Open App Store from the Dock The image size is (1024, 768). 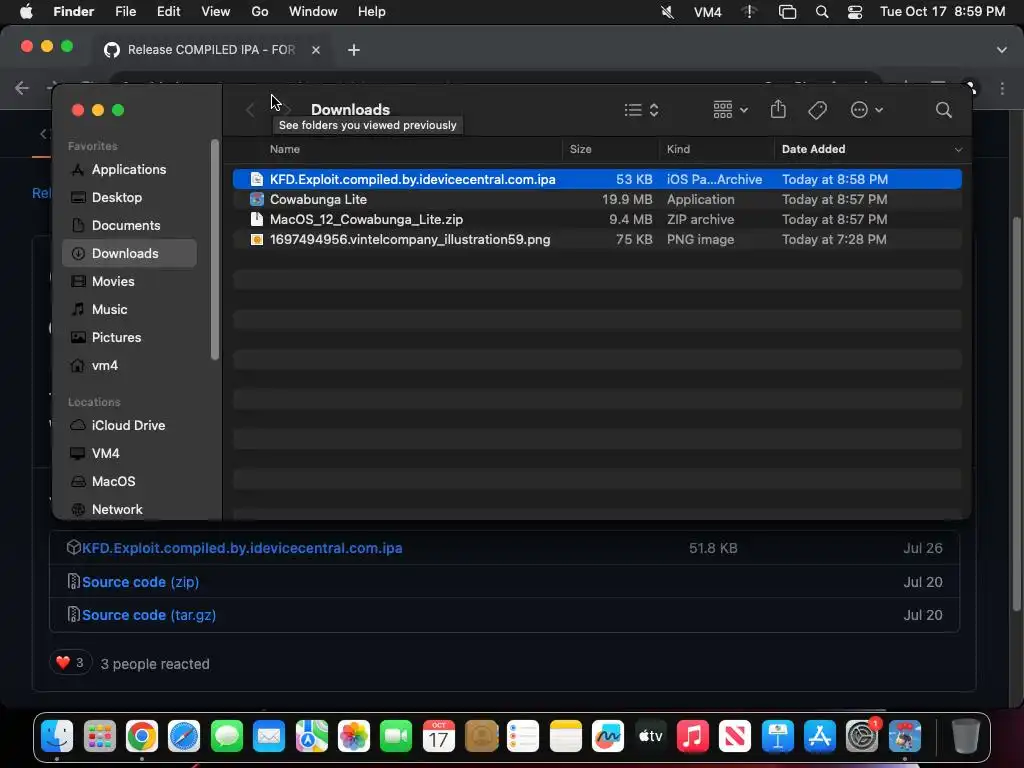[820, 736]
